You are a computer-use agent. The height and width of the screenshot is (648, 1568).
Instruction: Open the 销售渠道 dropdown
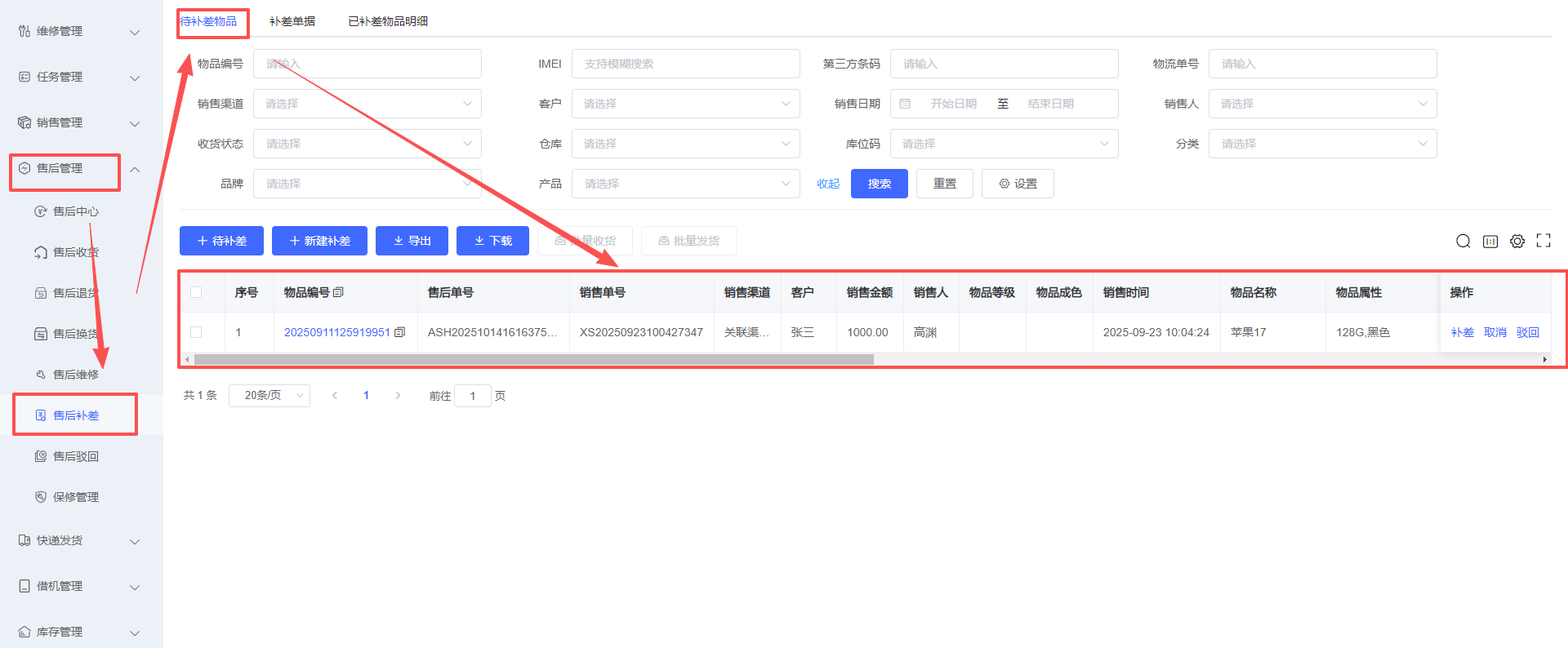click(x=367, y=104)
